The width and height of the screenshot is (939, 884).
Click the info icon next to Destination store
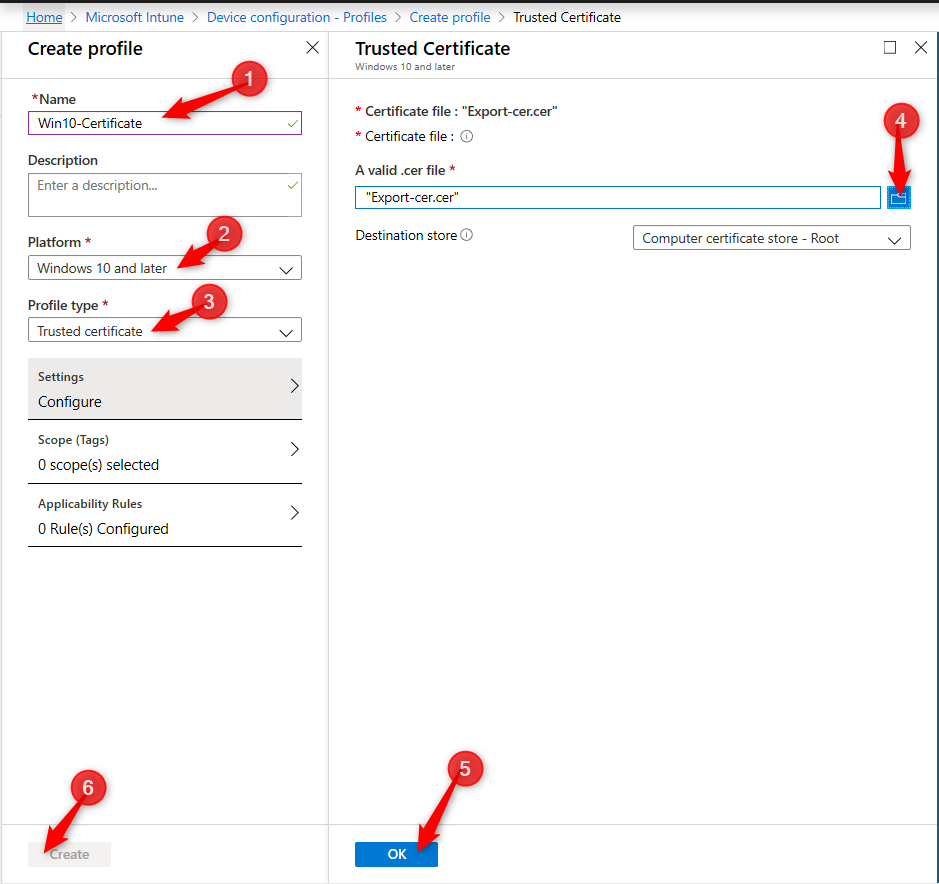pos(467,235)
